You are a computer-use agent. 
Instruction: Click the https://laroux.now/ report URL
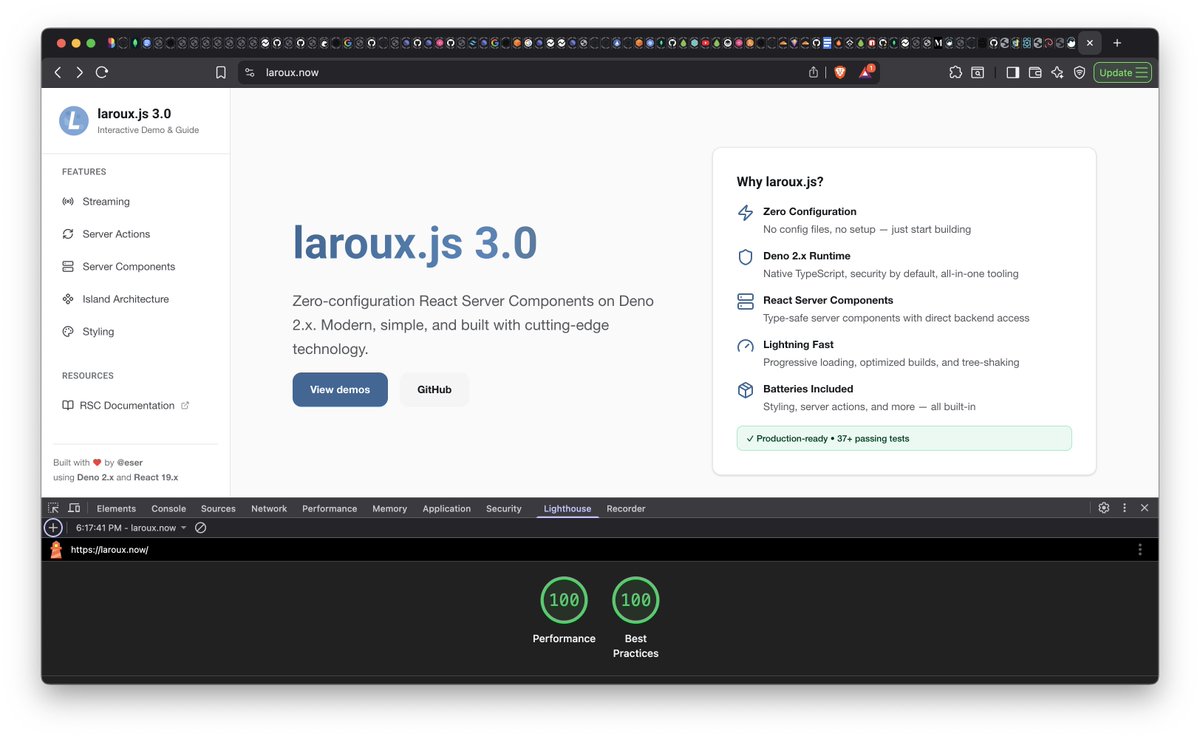point(109,549)
